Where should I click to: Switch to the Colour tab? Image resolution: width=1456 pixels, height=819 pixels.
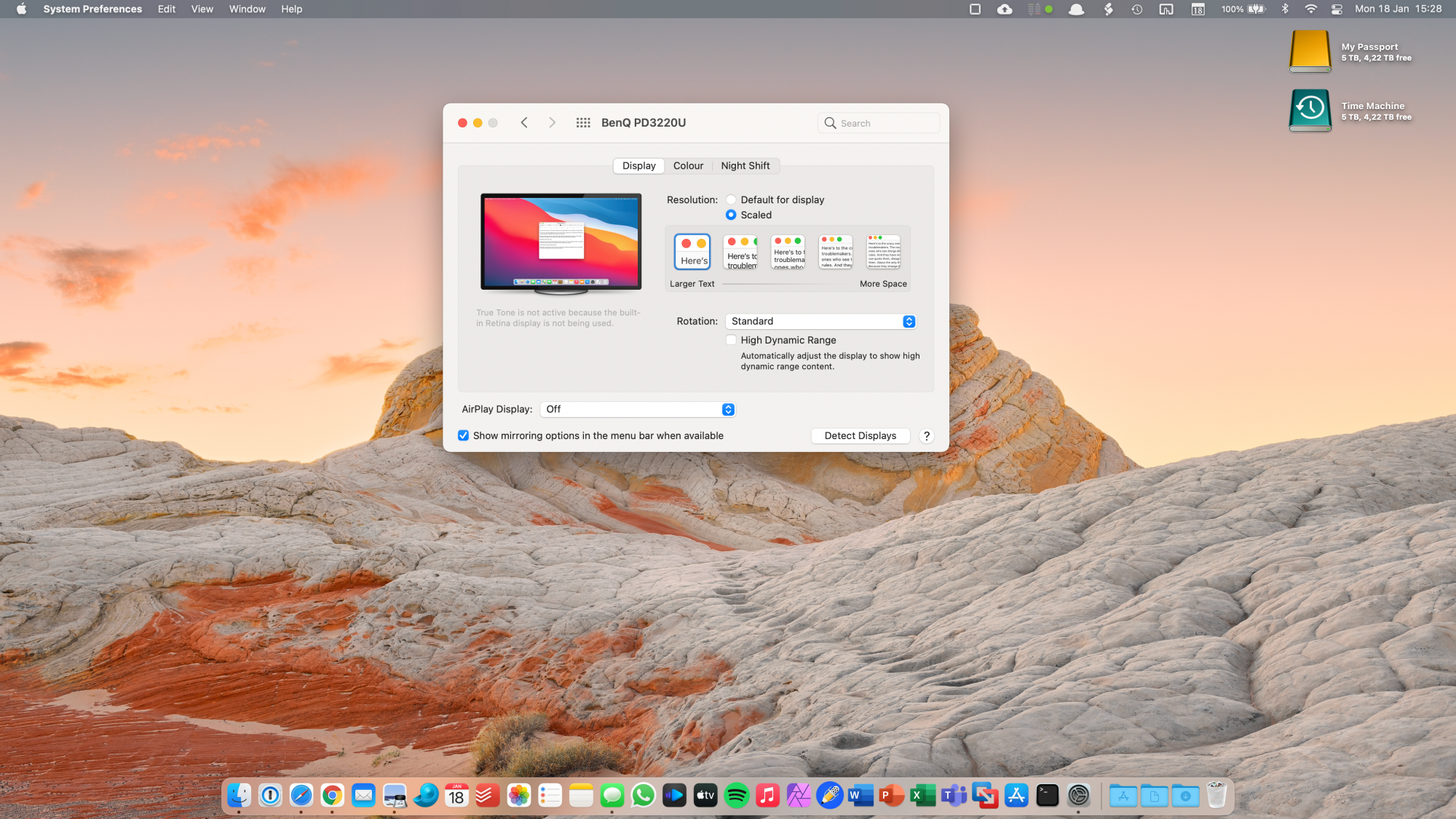(688, 166)
